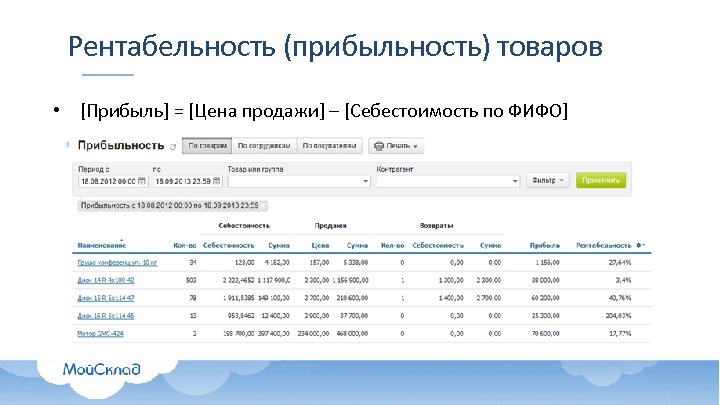Open the gear column settings icon in table header
Viewport: 720px width, 405px height.
(641, 245)
